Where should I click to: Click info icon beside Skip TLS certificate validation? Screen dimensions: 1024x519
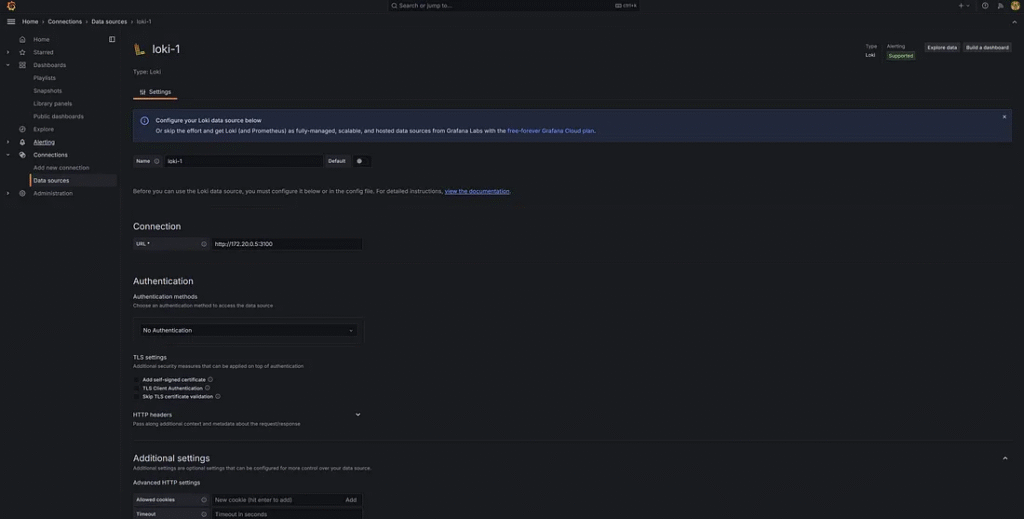pyautogui.click(x=217, y=396)
